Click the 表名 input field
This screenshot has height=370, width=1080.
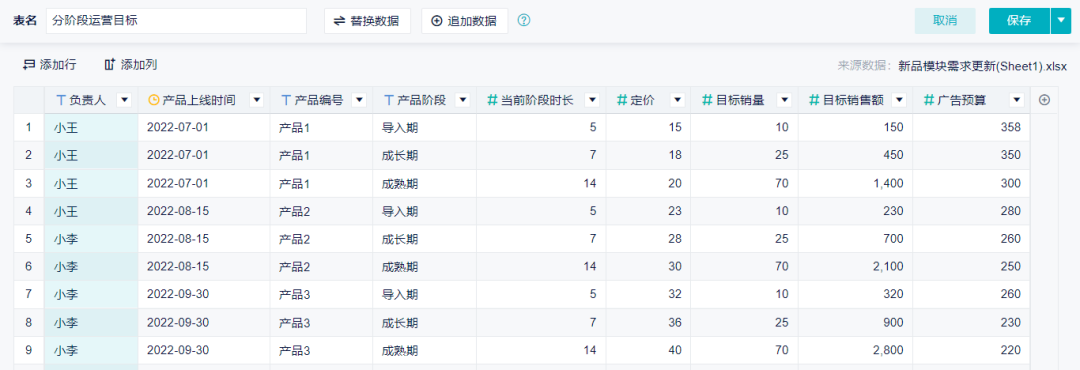click(x=176, y=21)
